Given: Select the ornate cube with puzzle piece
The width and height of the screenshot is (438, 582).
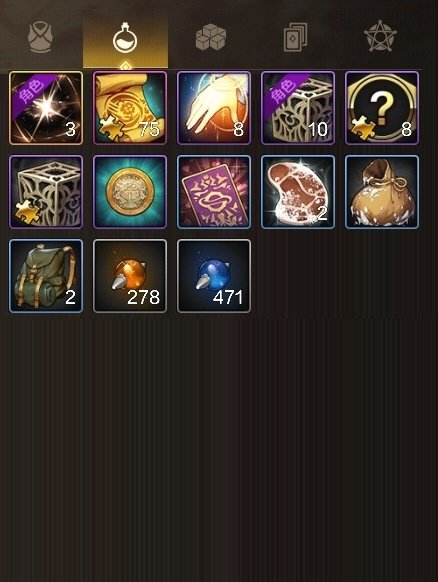Looking at the screenshot, I should (x=46, y=192).
